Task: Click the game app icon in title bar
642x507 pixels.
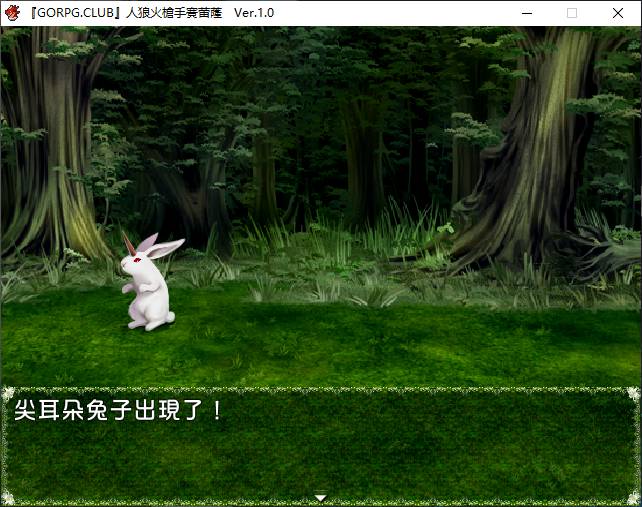Action: tap(12, 12)
